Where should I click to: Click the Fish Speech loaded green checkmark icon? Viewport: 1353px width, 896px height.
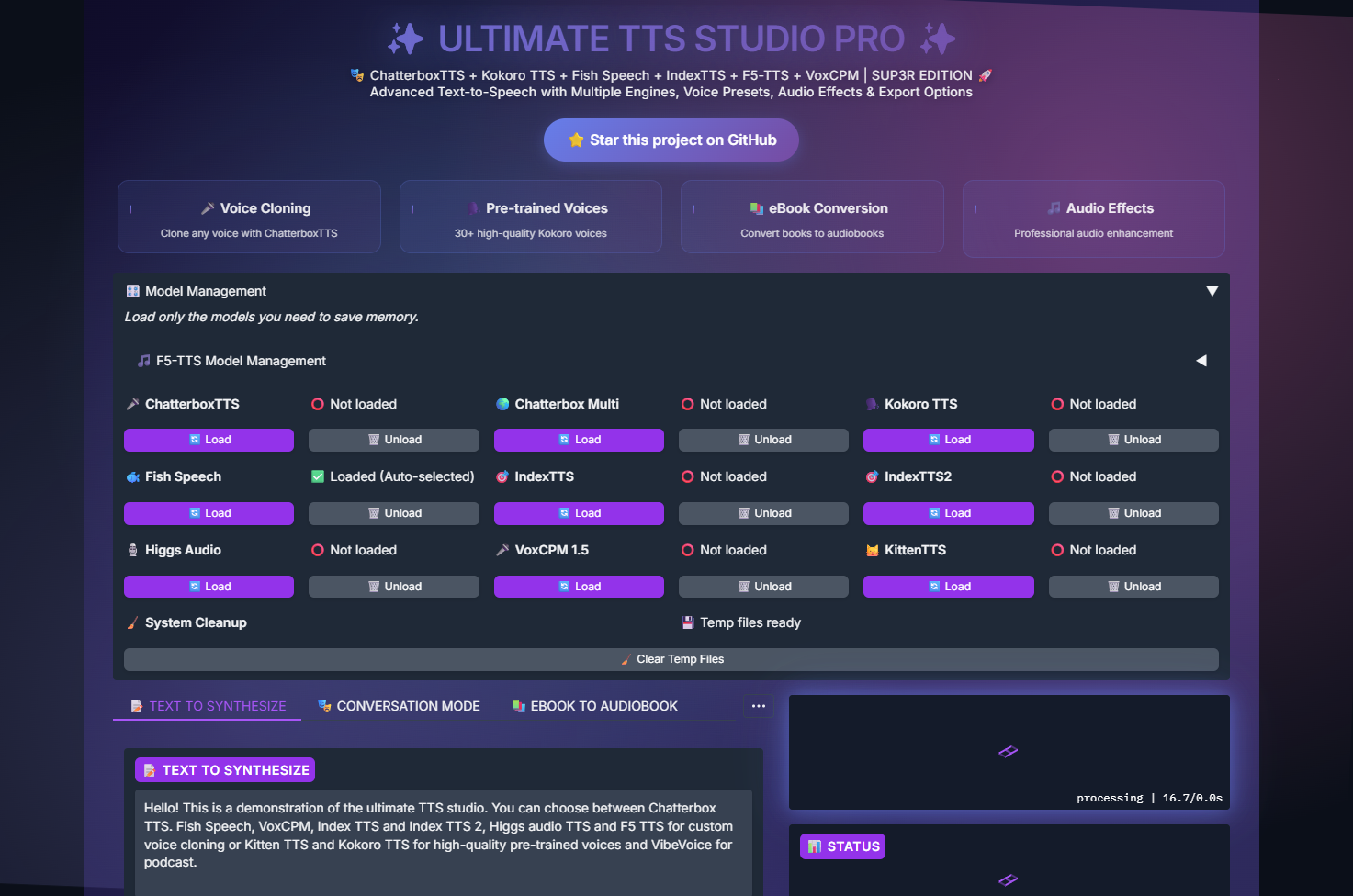pyautogui.click(x=318, y=476)
